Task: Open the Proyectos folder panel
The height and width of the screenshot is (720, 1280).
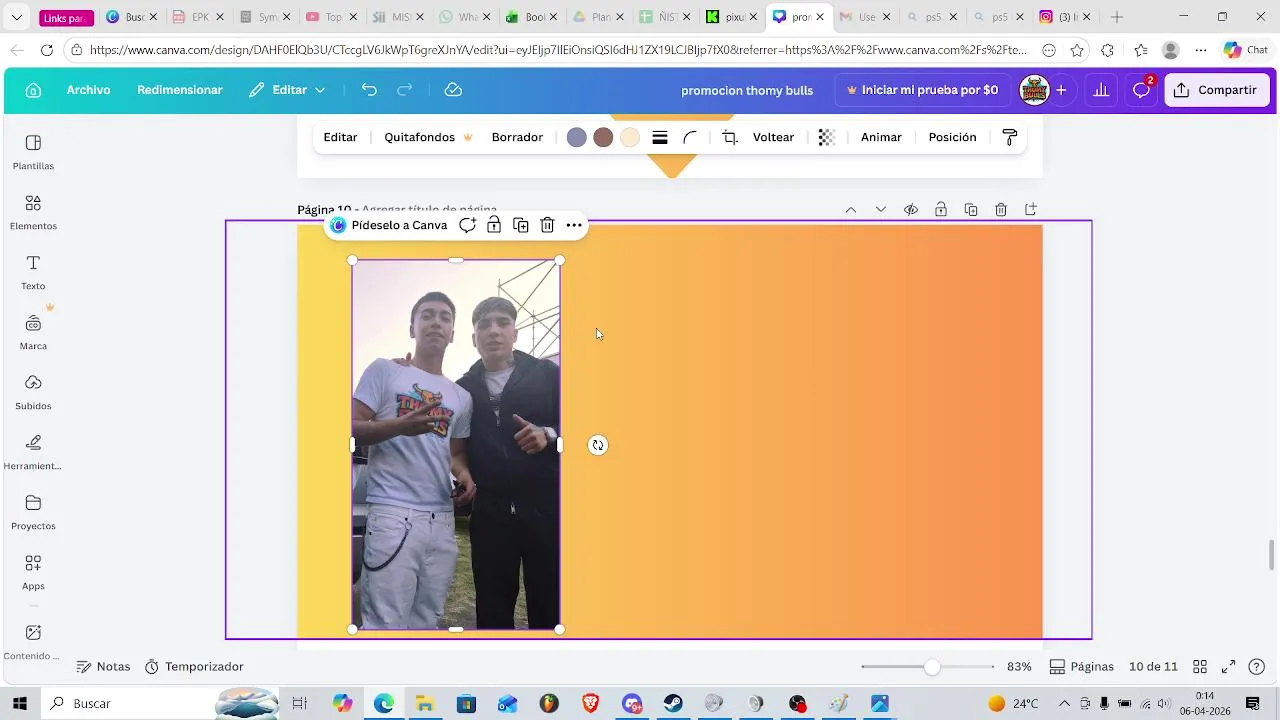Action: tap(33, 512)
